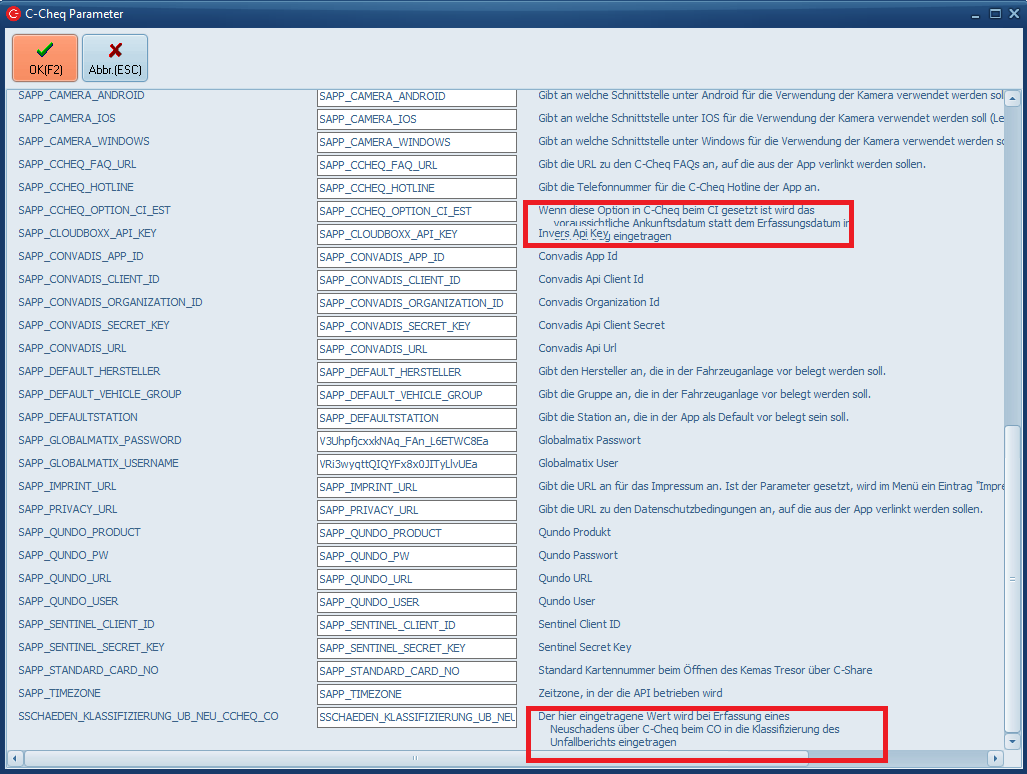
Task: Click the SAPP_DEFAULTSTATION value field
Action: [x=416, y=418]
